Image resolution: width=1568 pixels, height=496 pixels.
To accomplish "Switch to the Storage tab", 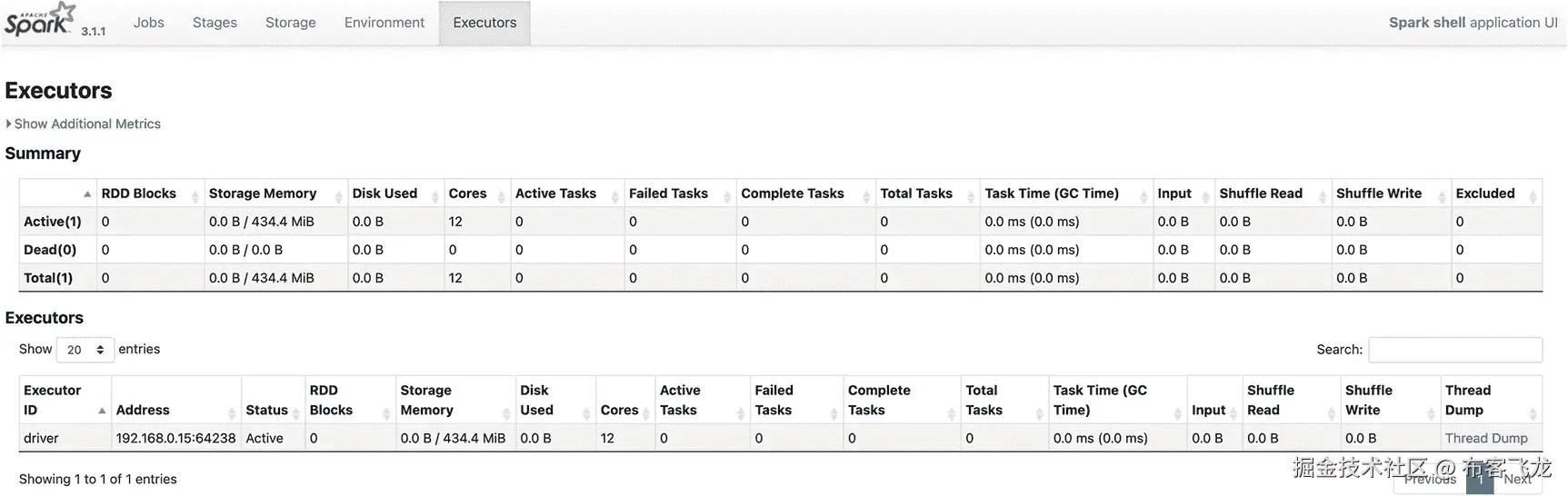I will pos(290,23).
